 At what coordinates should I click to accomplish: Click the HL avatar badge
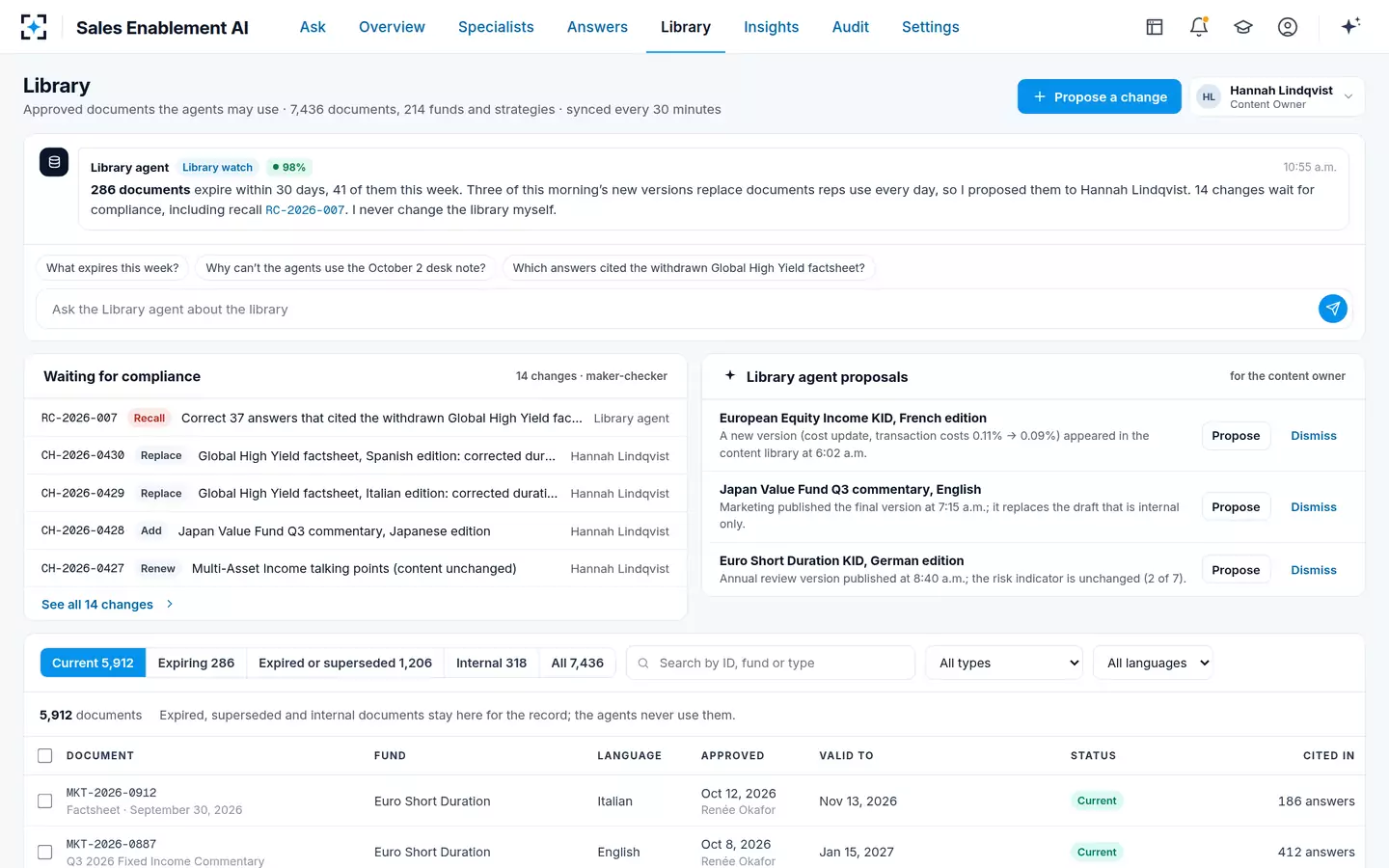(x=1209, y=96)
